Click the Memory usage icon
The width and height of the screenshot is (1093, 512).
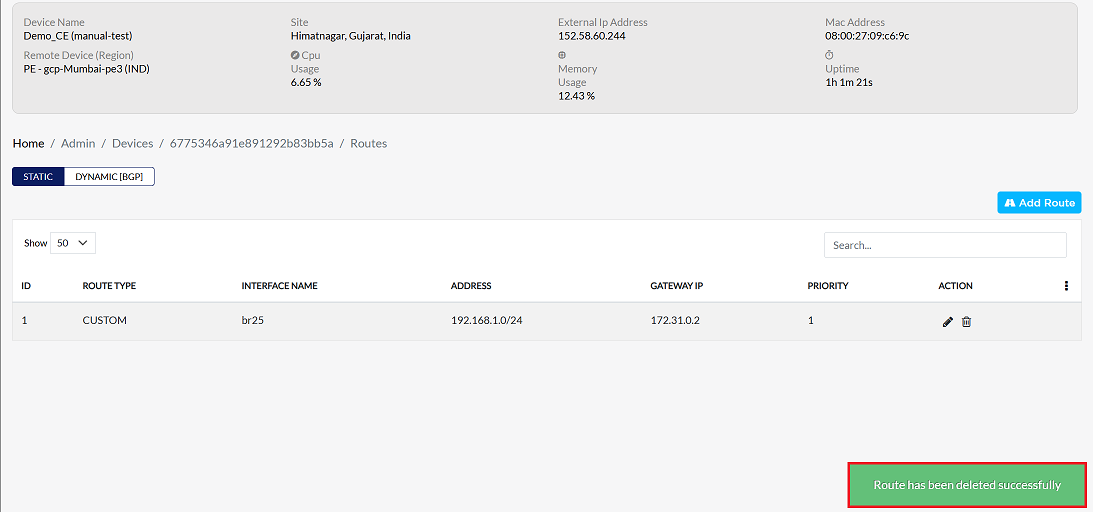click(562, 55)
